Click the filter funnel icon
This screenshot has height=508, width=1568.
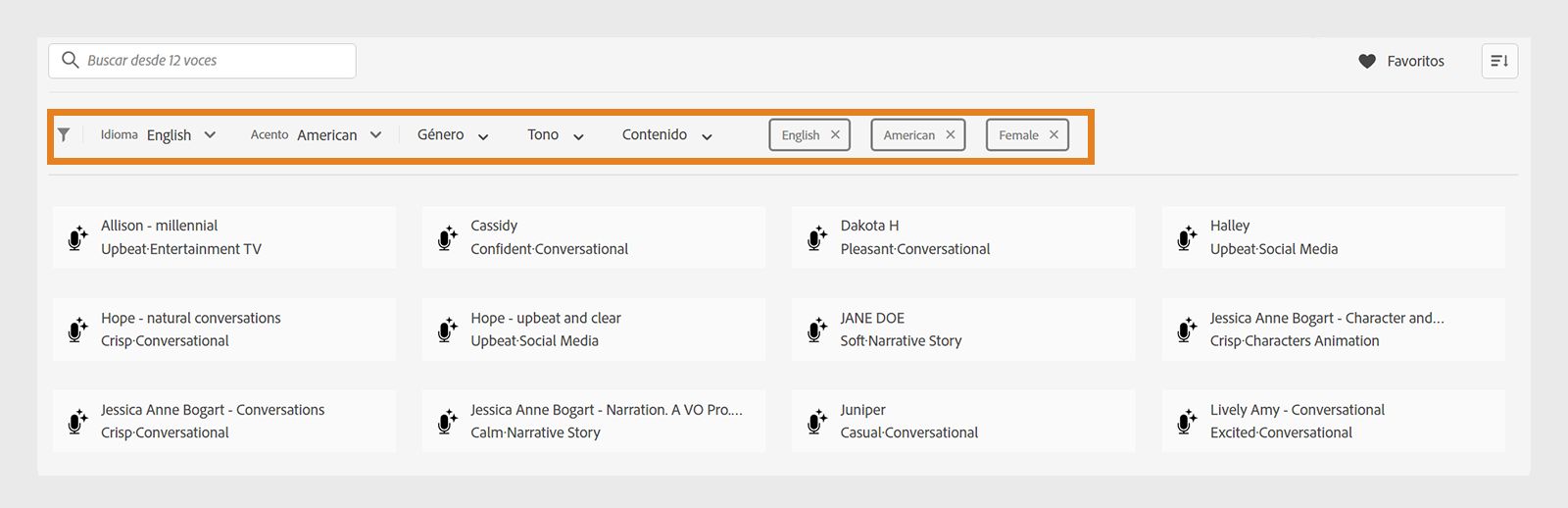tap(64, 135)
